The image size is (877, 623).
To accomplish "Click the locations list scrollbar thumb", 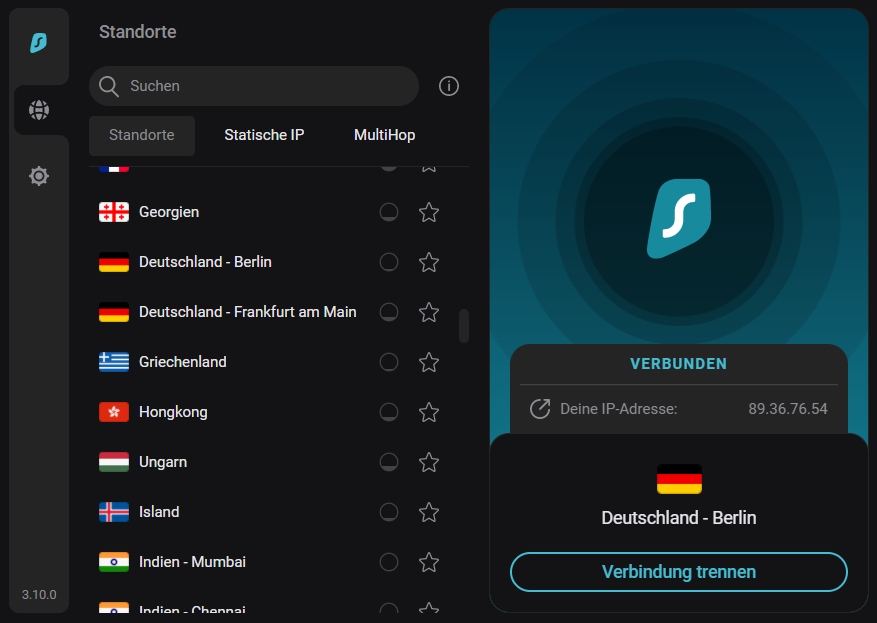I will click(464, 325).
